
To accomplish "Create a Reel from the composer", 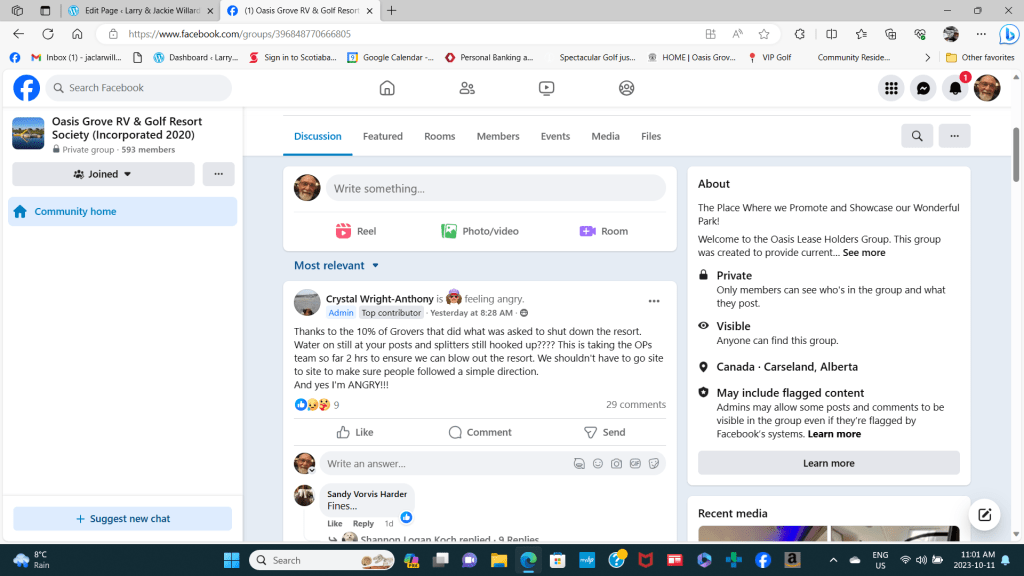I will [x=356, y=231].
